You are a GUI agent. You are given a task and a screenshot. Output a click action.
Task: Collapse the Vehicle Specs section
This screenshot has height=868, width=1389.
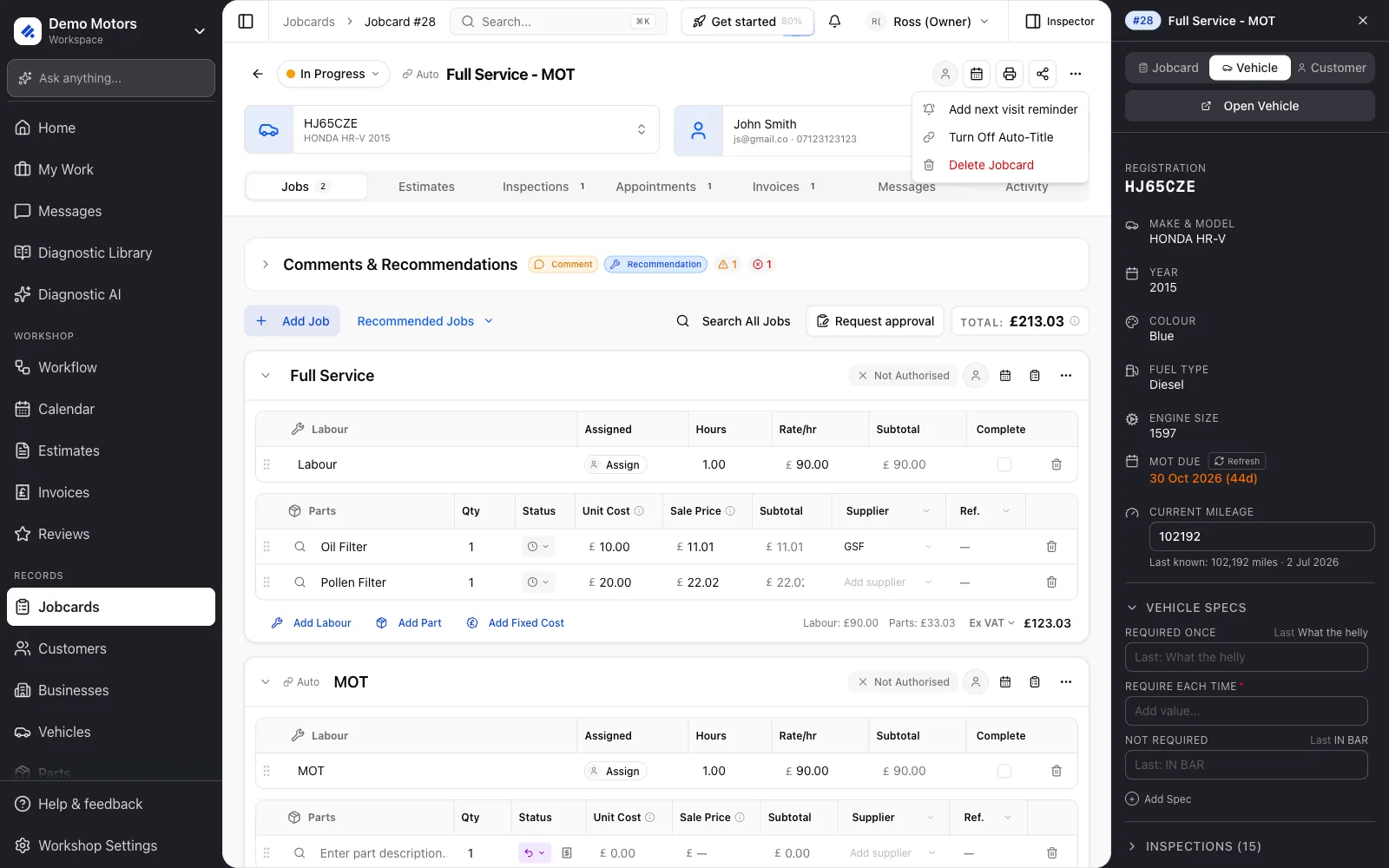(x=1132, y=608)
